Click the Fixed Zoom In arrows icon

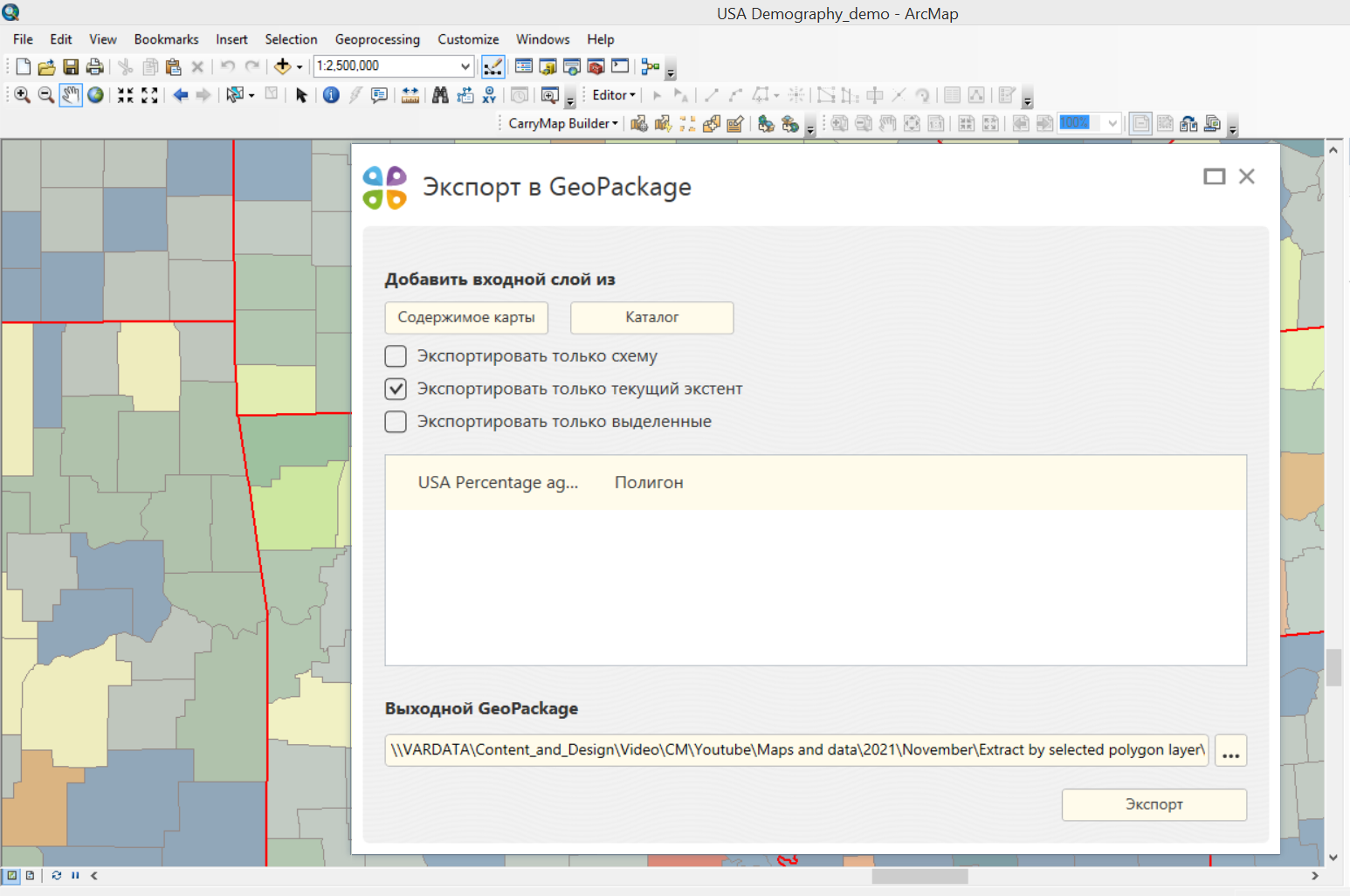[x=126, y=95]
